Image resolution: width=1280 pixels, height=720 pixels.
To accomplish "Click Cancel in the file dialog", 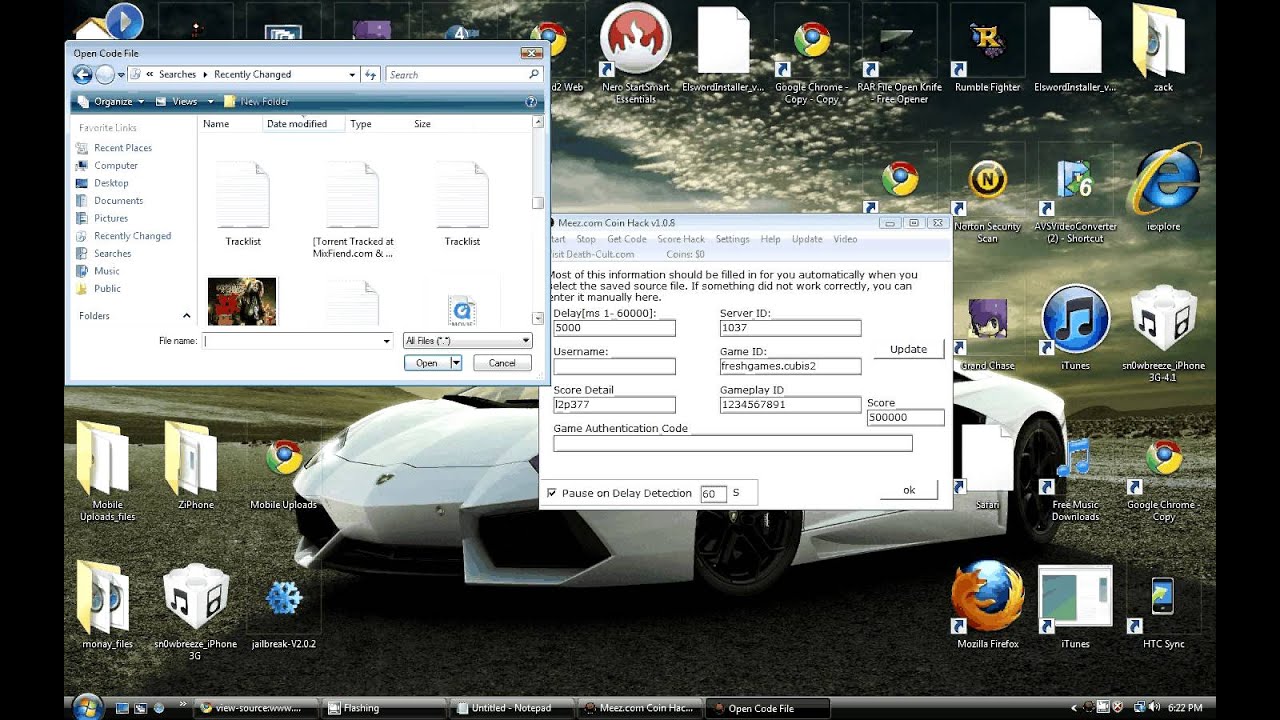I will [x=502, y=363].
